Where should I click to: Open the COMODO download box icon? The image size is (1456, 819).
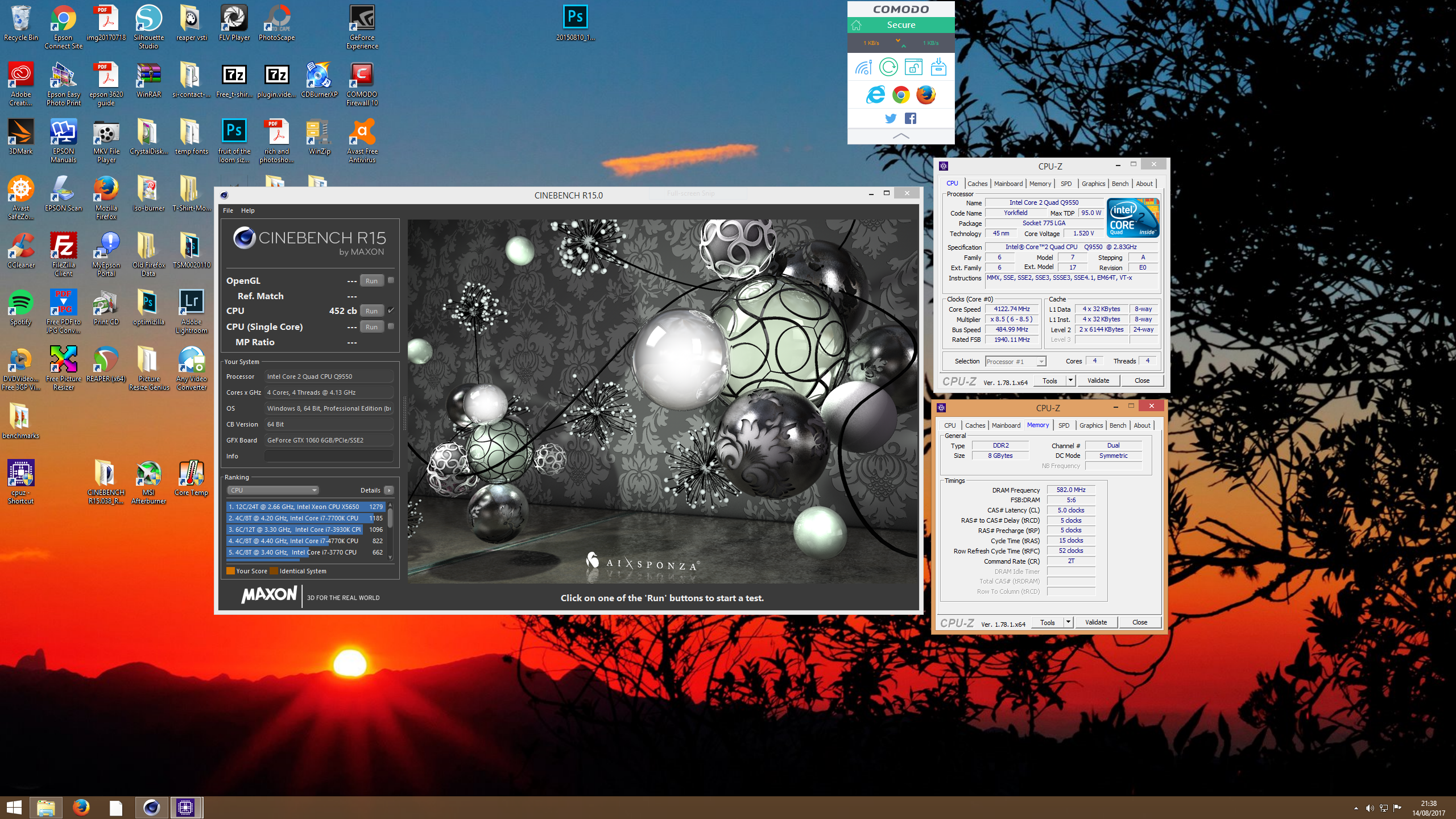(938, 67)
